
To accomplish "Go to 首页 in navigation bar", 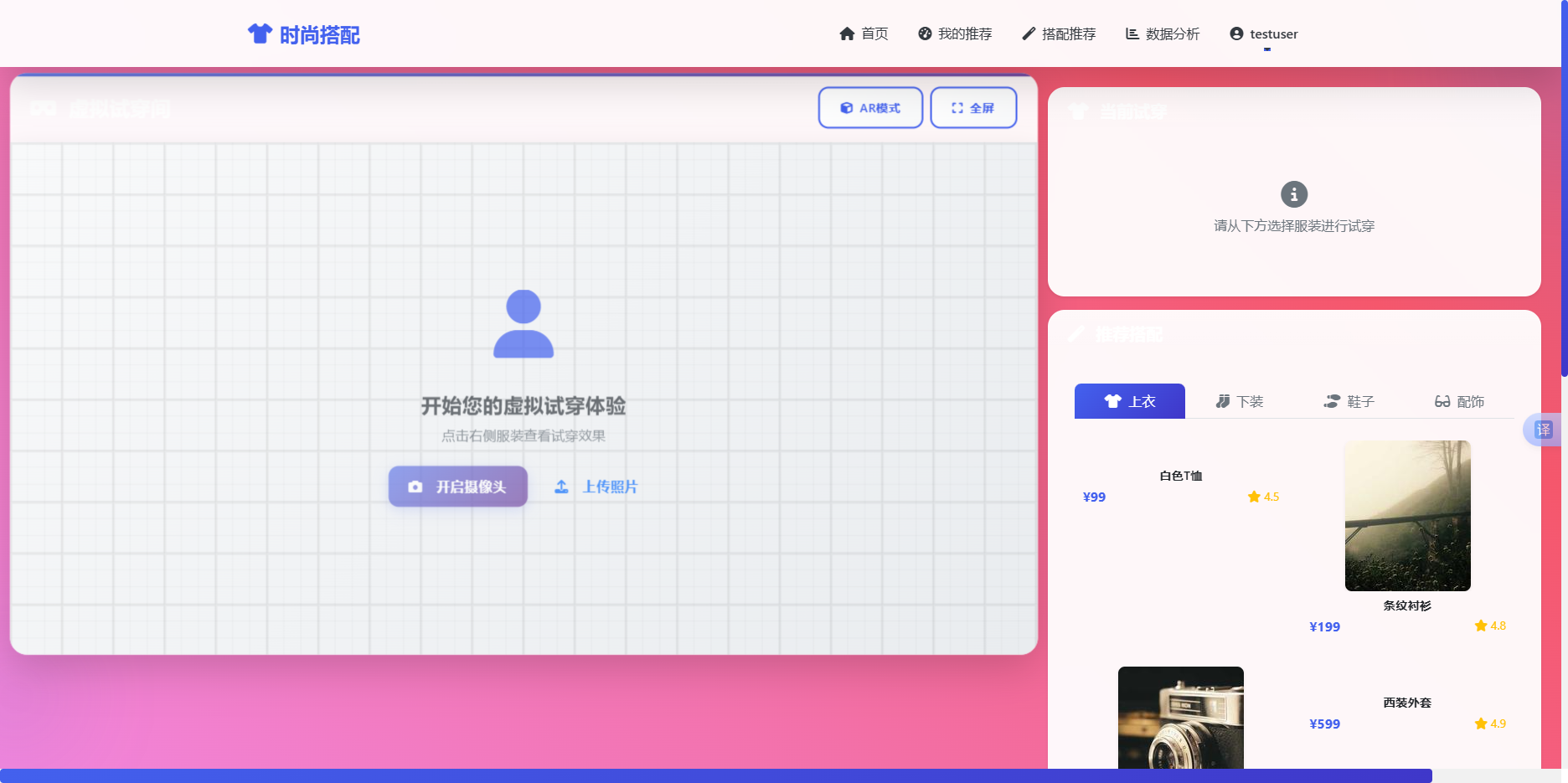I will 864,33.
